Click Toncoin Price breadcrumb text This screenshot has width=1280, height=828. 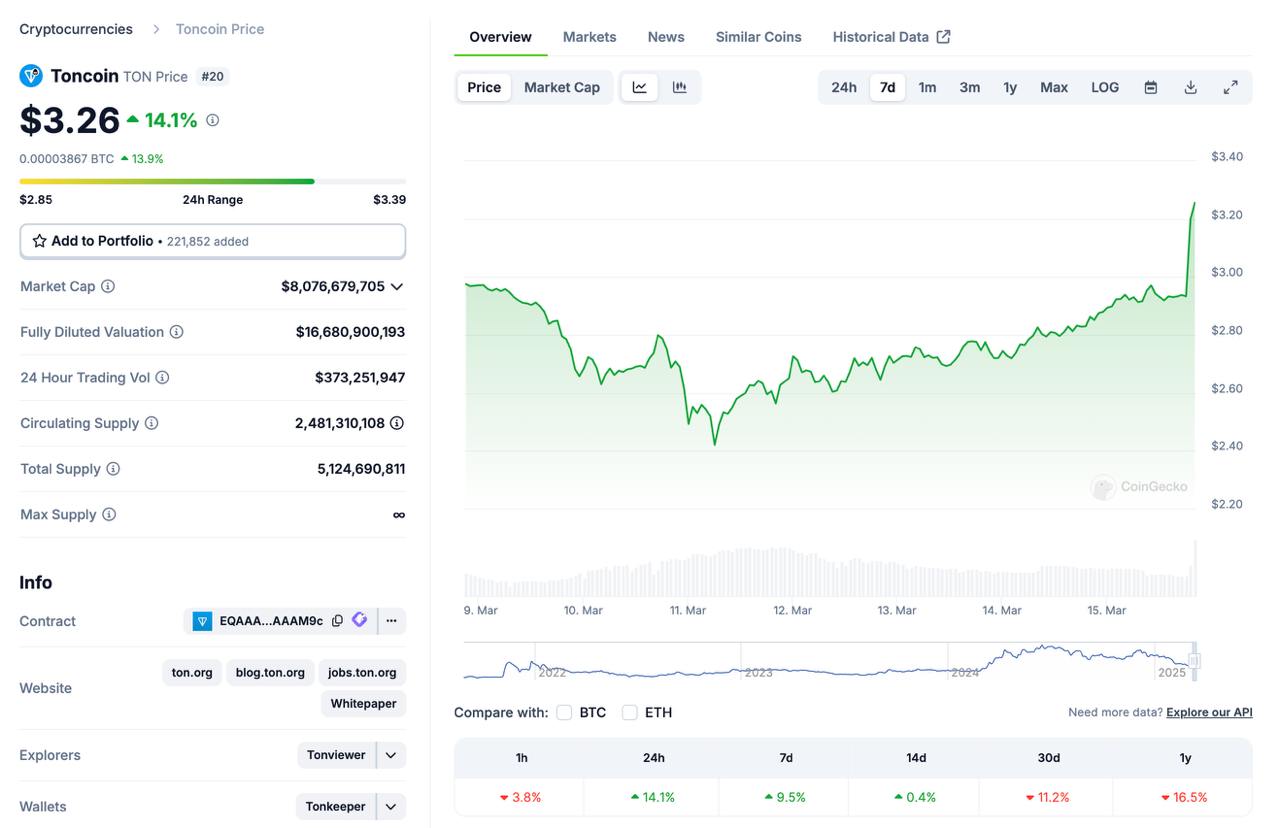tap(220, 29)
